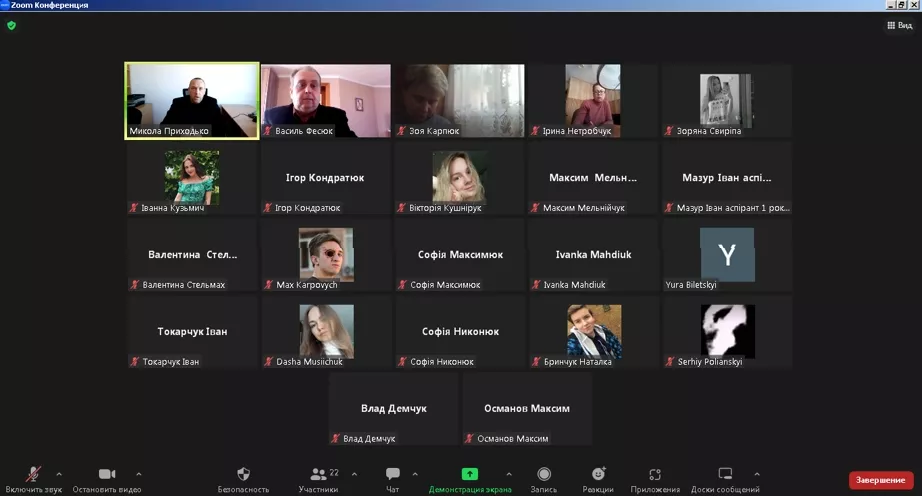Unmute microphone with Включить звук icon

point(33,474)
